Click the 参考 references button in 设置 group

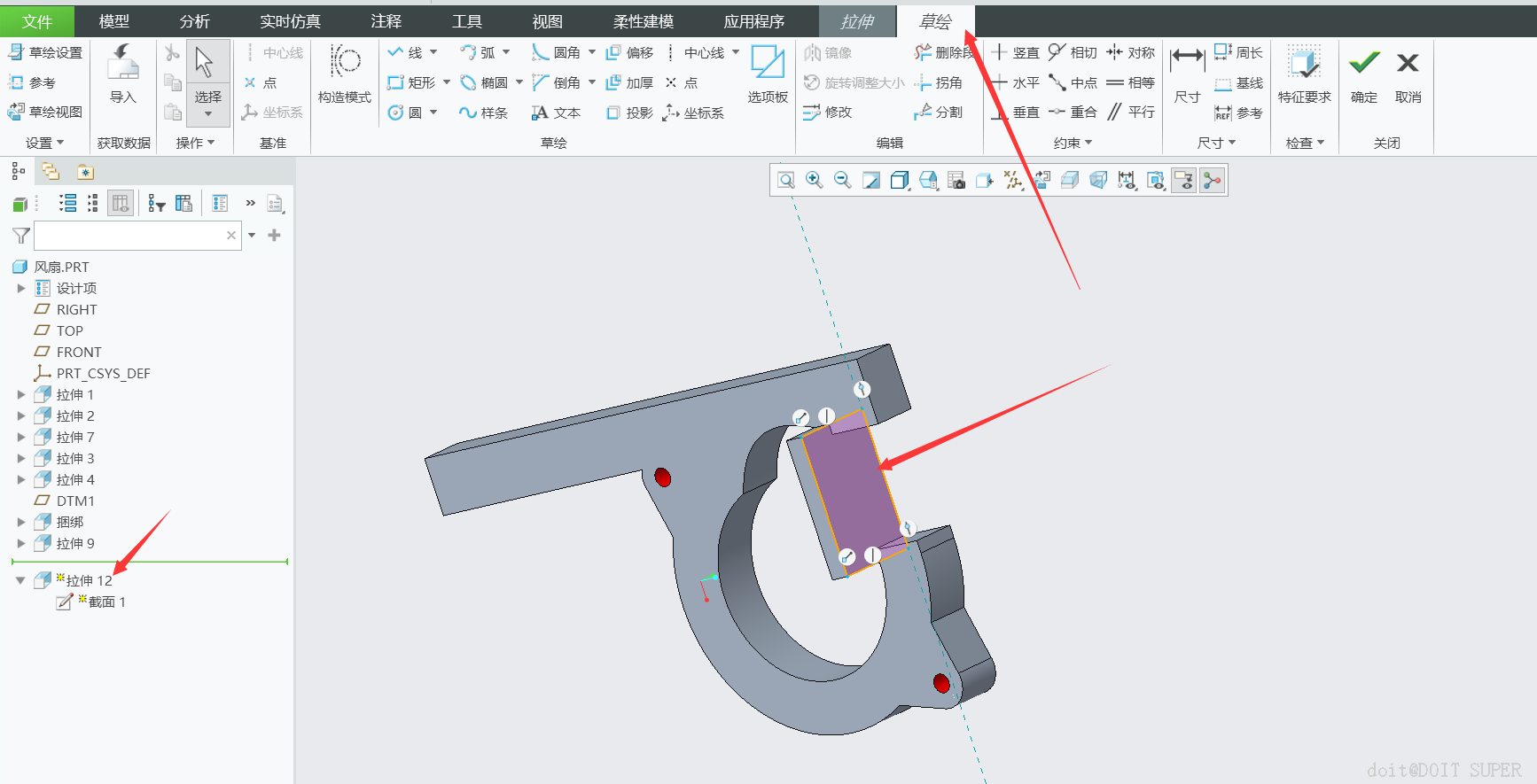(32, 82)
